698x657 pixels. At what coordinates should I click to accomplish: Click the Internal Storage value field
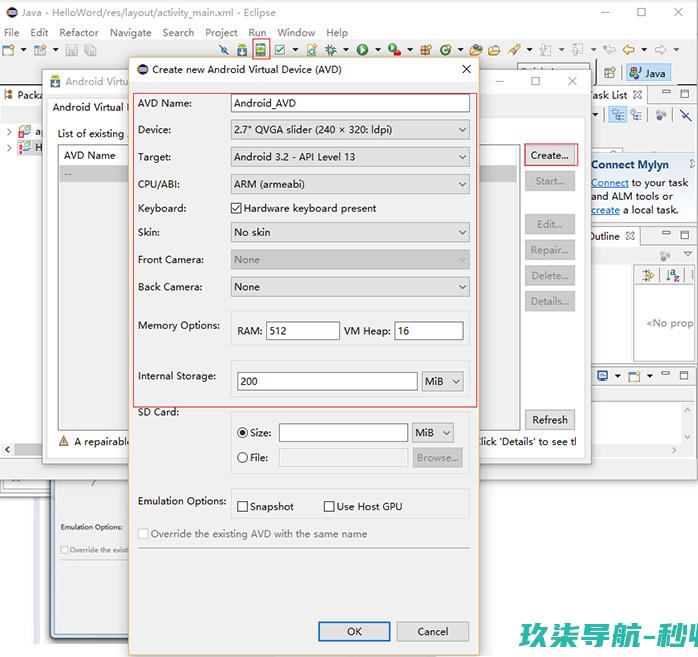point(327,381)
